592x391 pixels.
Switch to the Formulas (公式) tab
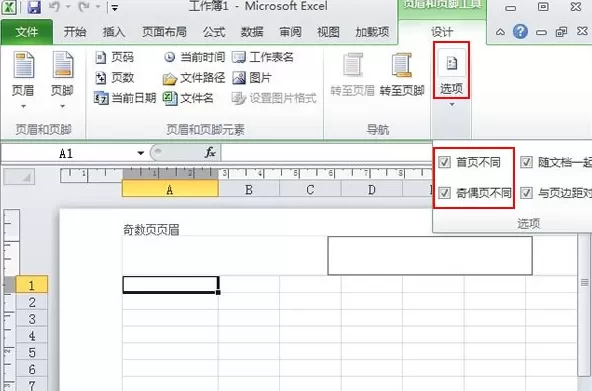[214, 32]
